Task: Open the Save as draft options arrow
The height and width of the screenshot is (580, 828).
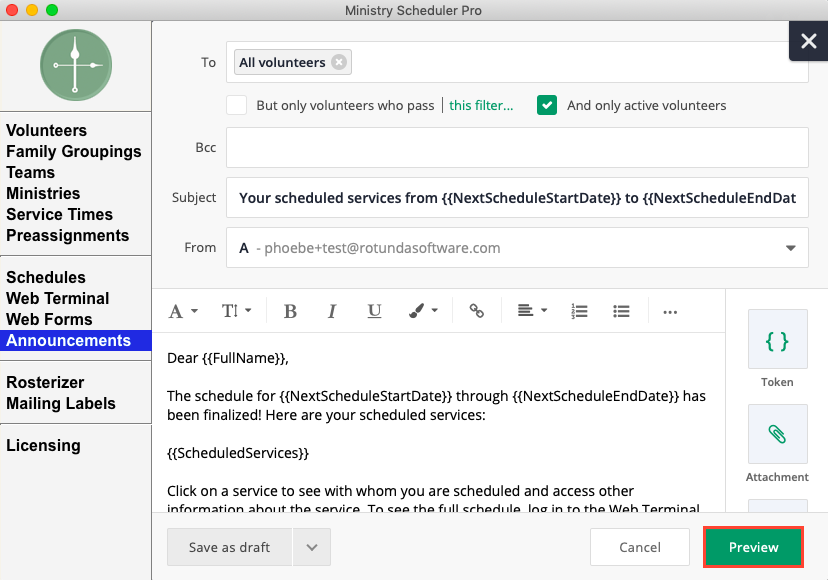Action: (312, 547)
